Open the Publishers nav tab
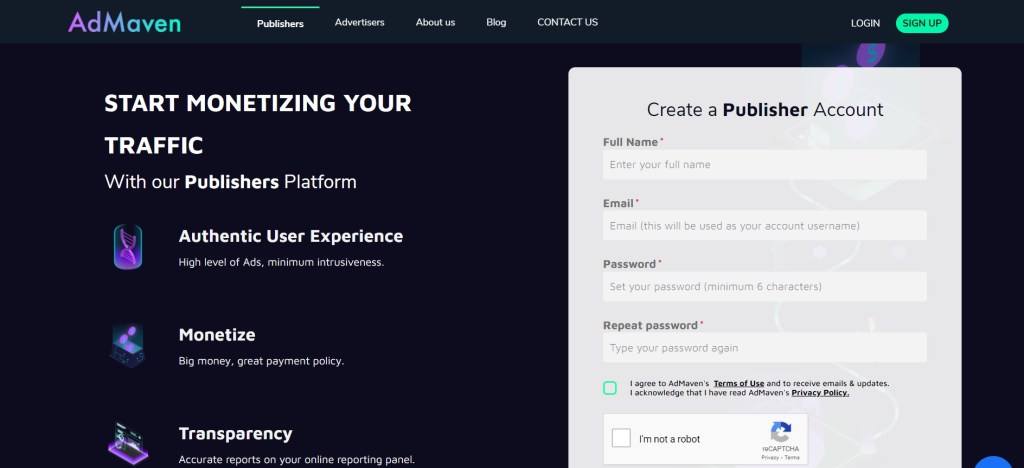 [280, 23]
